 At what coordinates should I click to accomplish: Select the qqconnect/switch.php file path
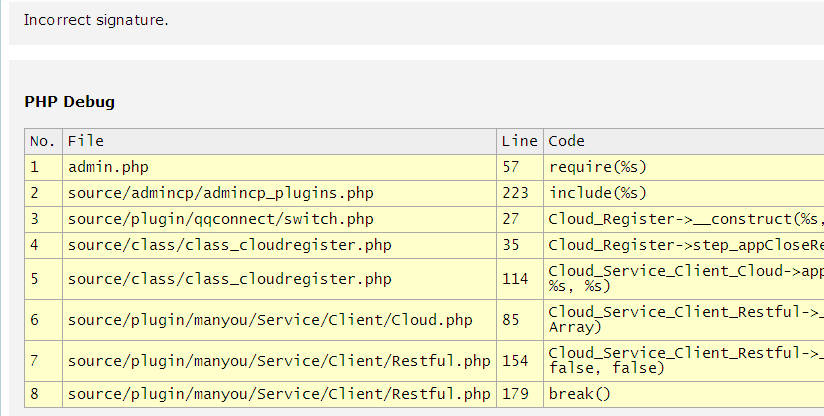(221, 219)
